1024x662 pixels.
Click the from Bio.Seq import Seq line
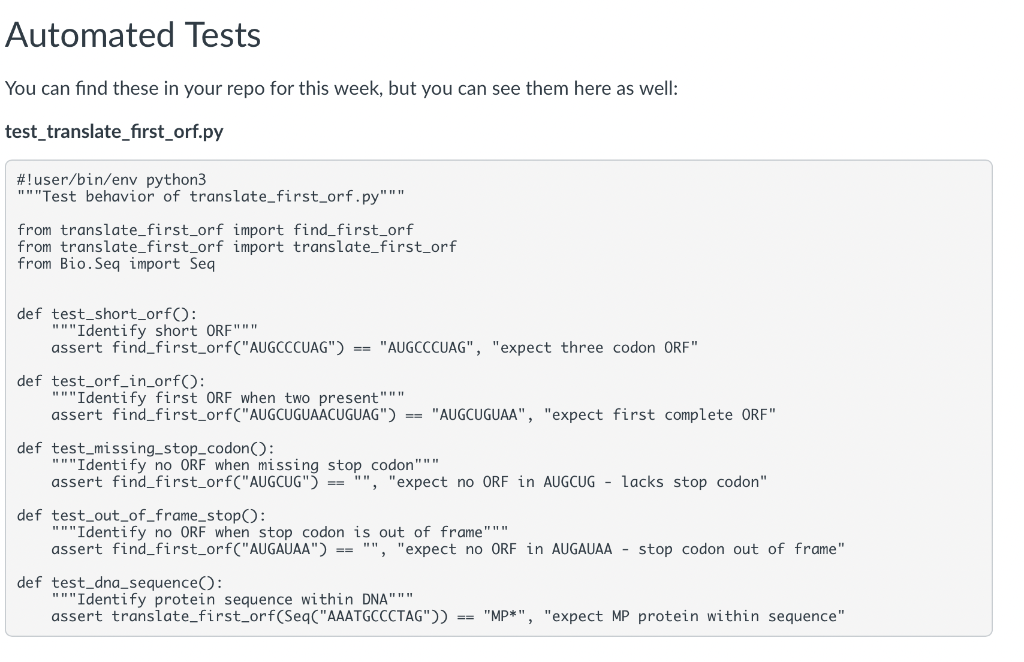pyautogui.click(x=116, y=264)
